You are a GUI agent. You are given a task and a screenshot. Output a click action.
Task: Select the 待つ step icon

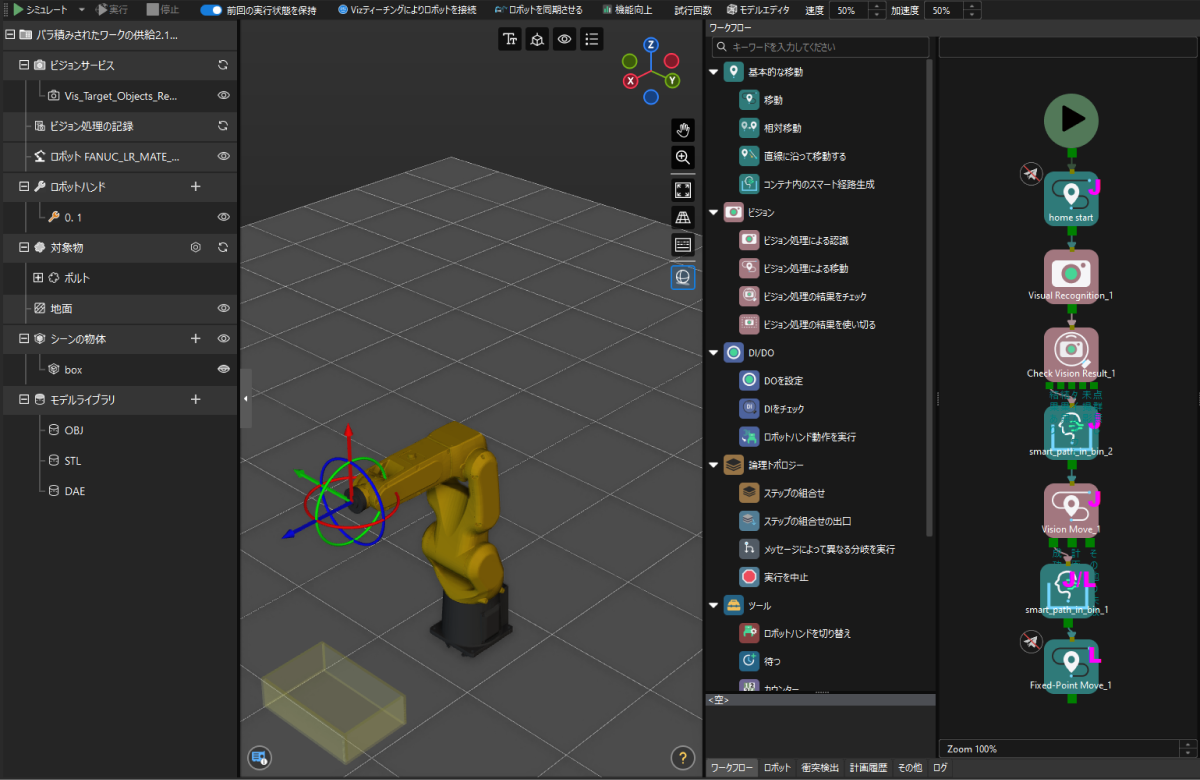[750, 661]
